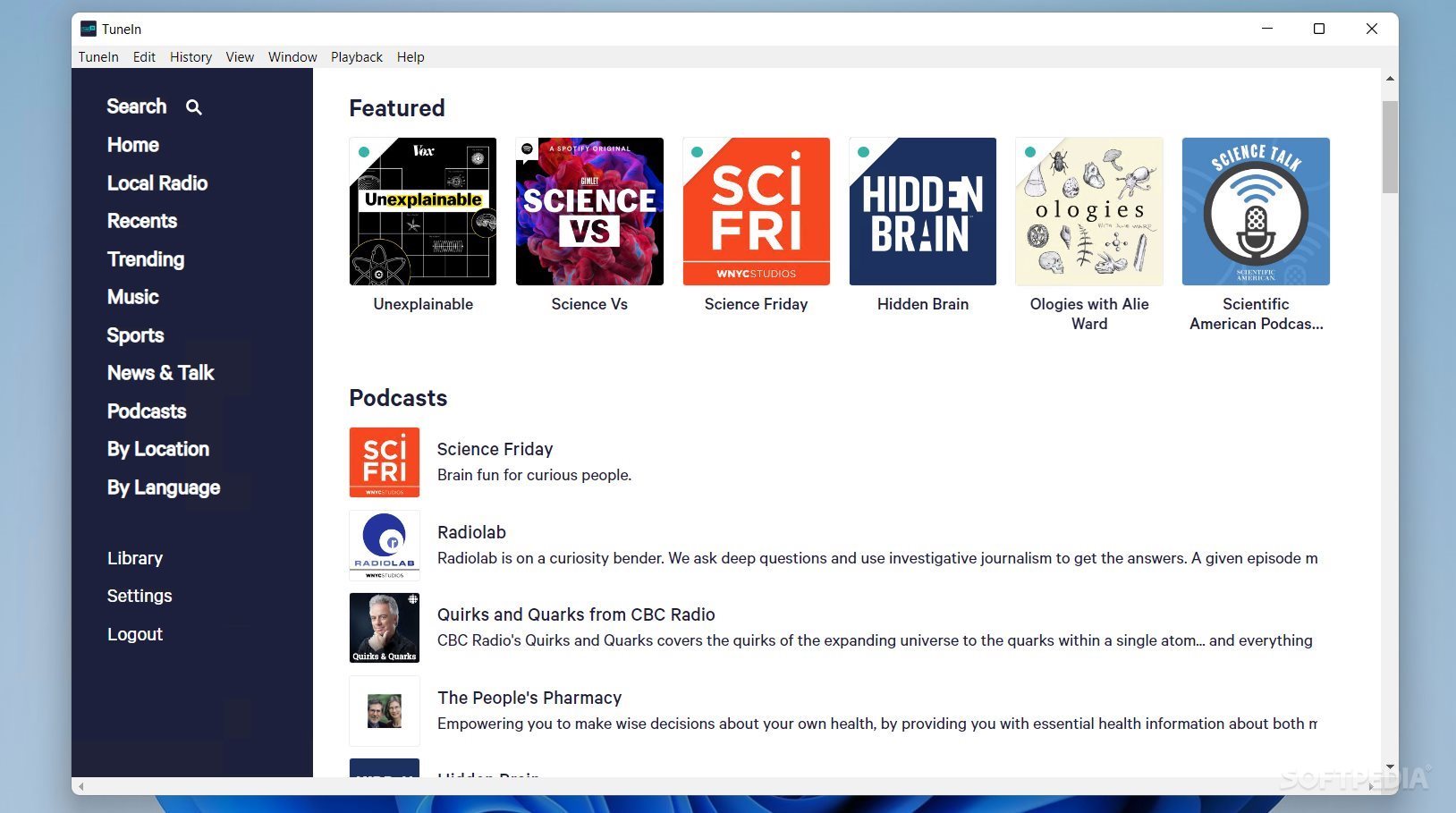Click the Unexplainable title text
This screenshot has height=813, width=1456.
(x=423, y=304)
